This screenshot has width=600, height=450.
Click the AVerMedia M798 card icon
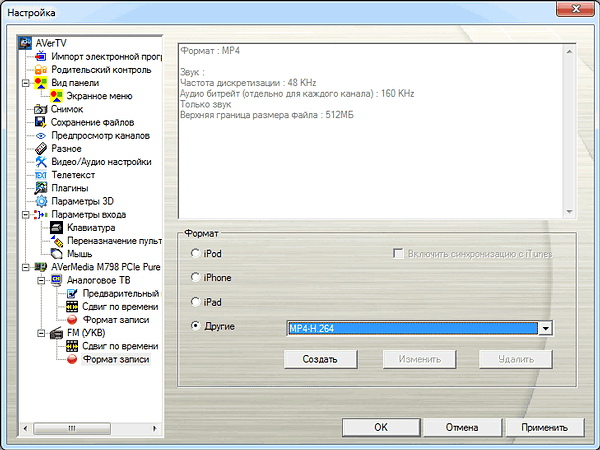41,267
